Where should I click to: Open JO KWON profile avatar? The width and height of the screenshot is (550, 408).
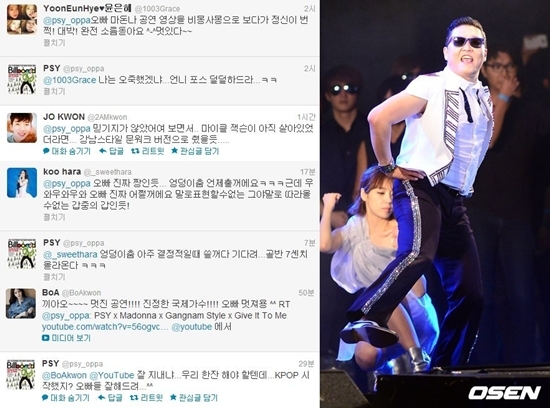(x=22, y=128)
